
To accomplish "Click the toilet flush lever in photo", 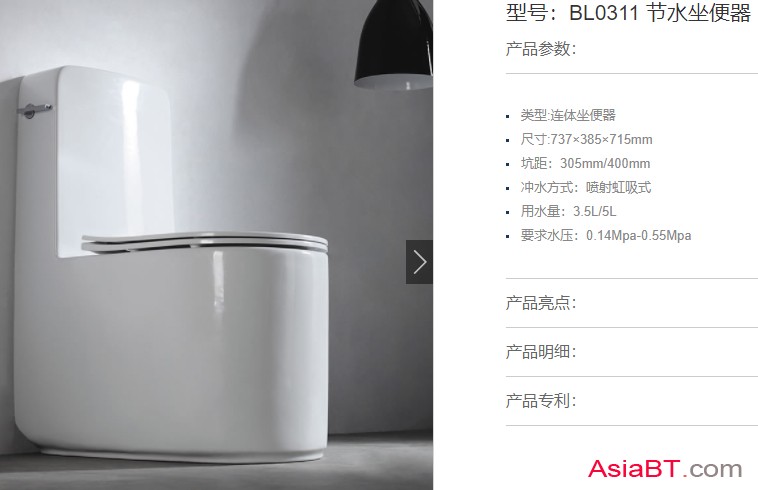I will pyautogui.click(x=34, y=110).
